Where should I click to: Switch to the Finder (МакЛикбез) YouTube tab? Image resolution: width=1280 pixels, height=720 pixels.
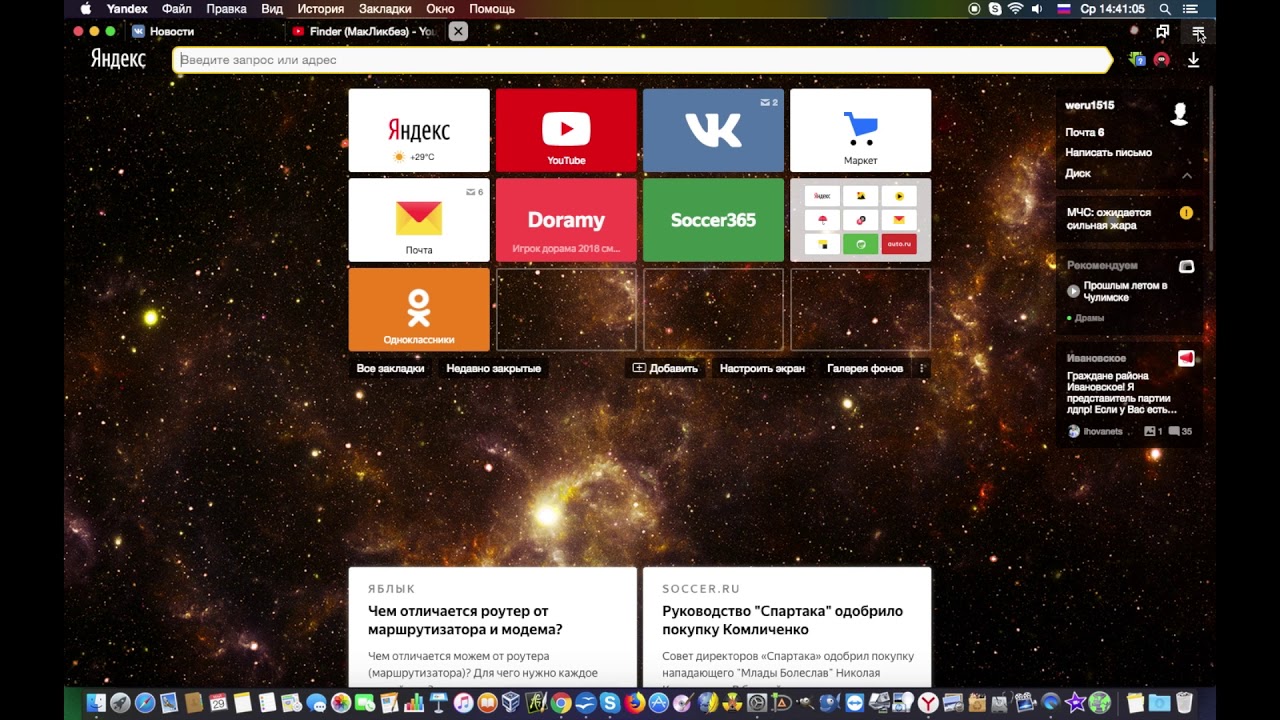pyautogui.click(x=365, y=32)
